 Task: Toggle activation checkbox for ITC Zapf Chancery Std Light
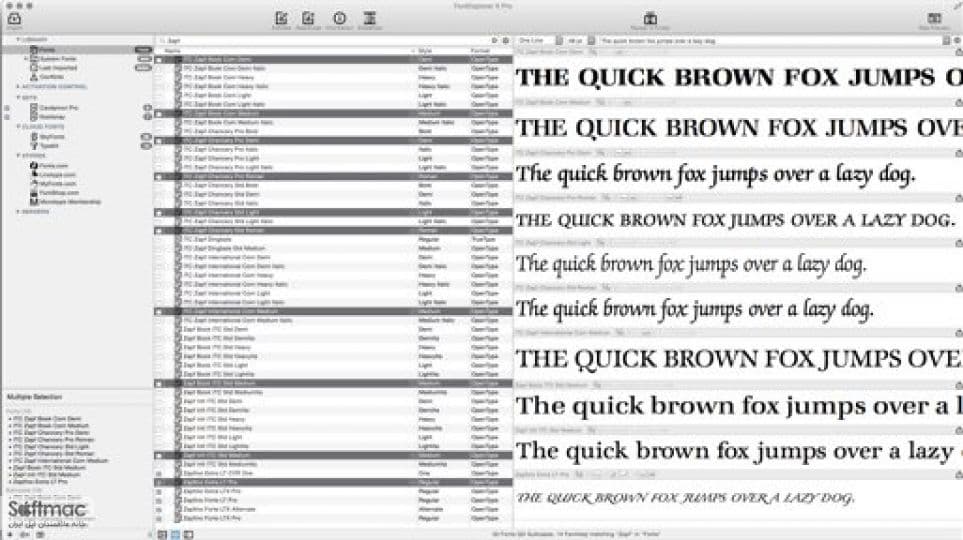tap(159, 213)
